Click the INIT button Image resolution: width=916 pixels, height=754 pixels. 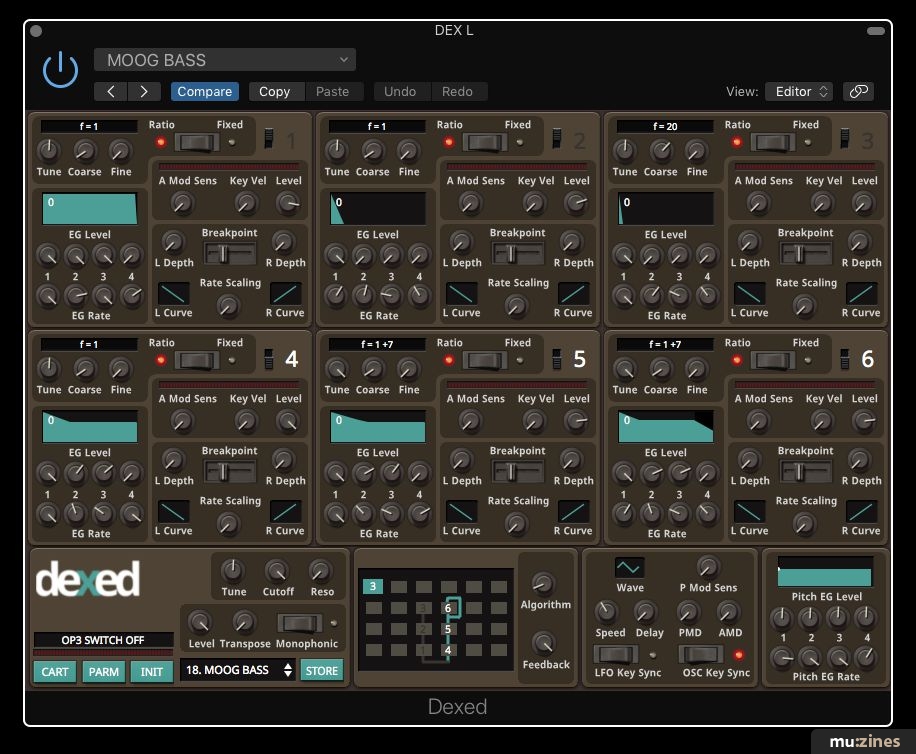tap(152, 672)
